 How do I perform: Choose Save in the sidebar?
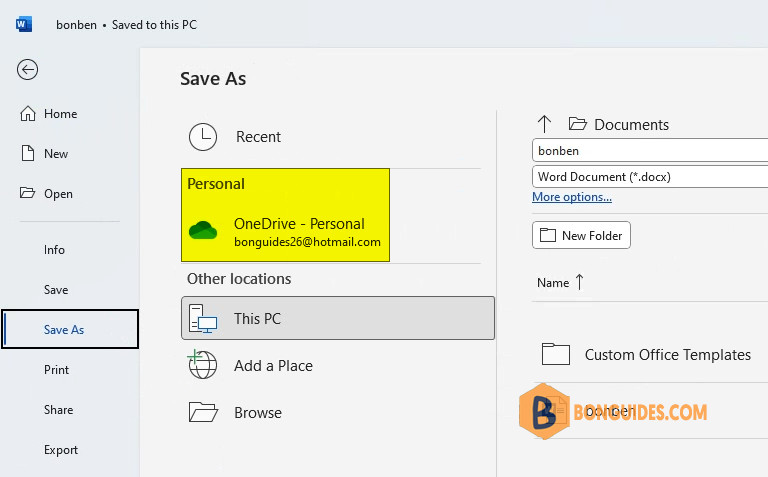coord(56,290)
